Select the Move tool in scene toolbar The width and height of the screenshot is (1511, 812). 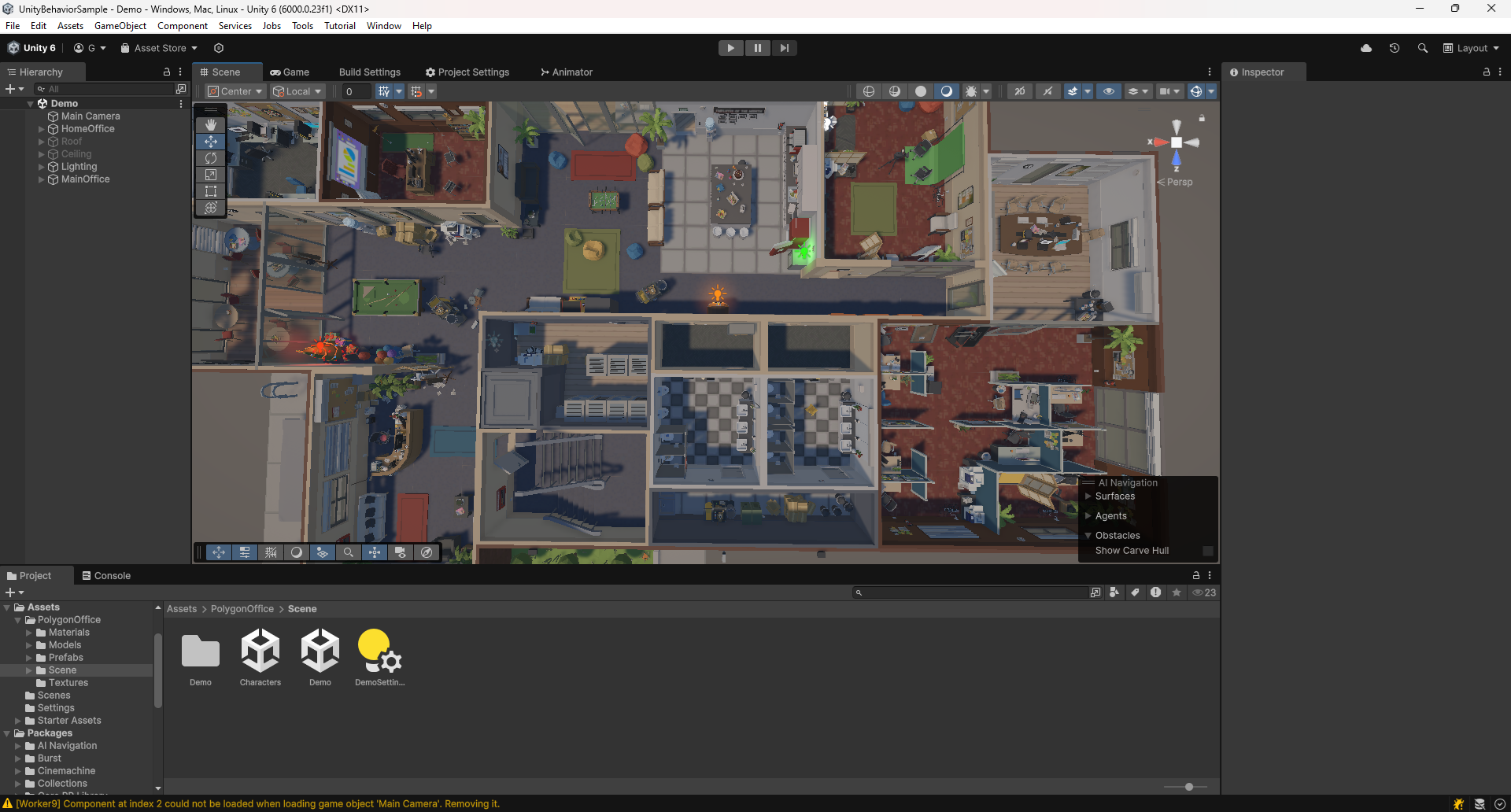[x=211, y=142]
